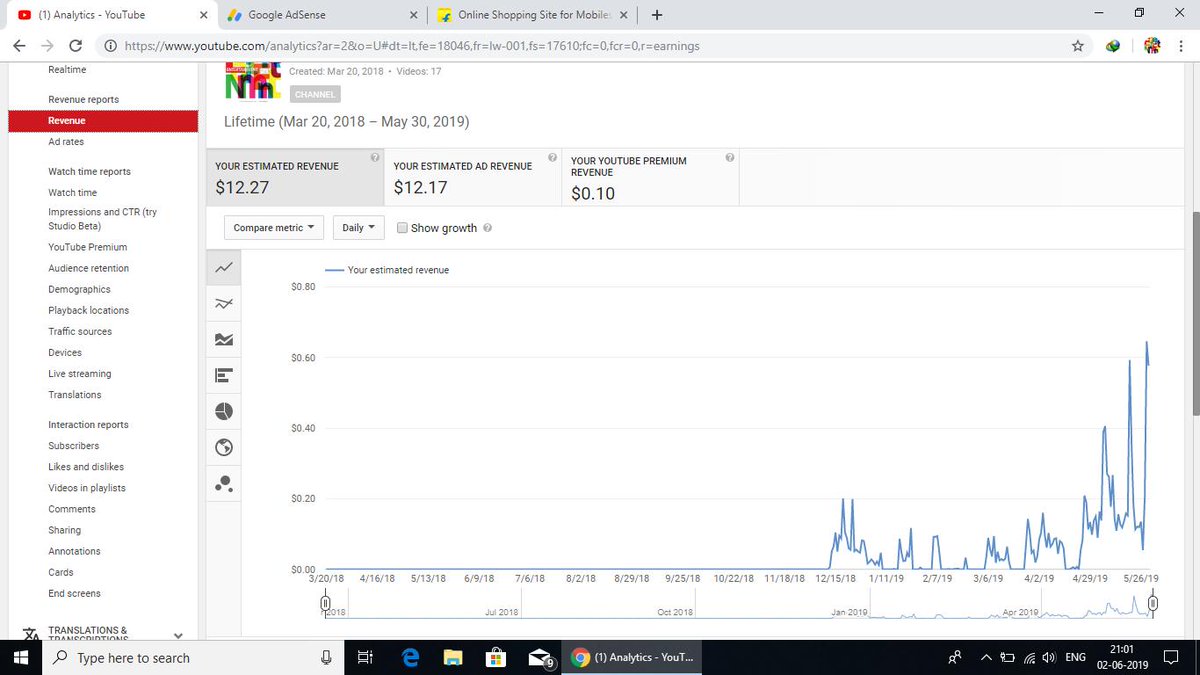
Task: Click the ENG language indicator
Action: (1075, 658)
